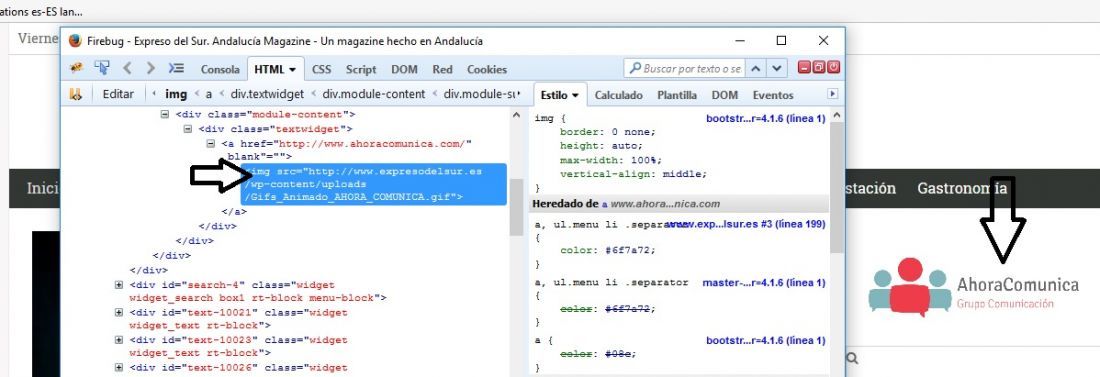
Task: Switch to the Consola panel
Action: pyautogui.click(x=220, y=70)
